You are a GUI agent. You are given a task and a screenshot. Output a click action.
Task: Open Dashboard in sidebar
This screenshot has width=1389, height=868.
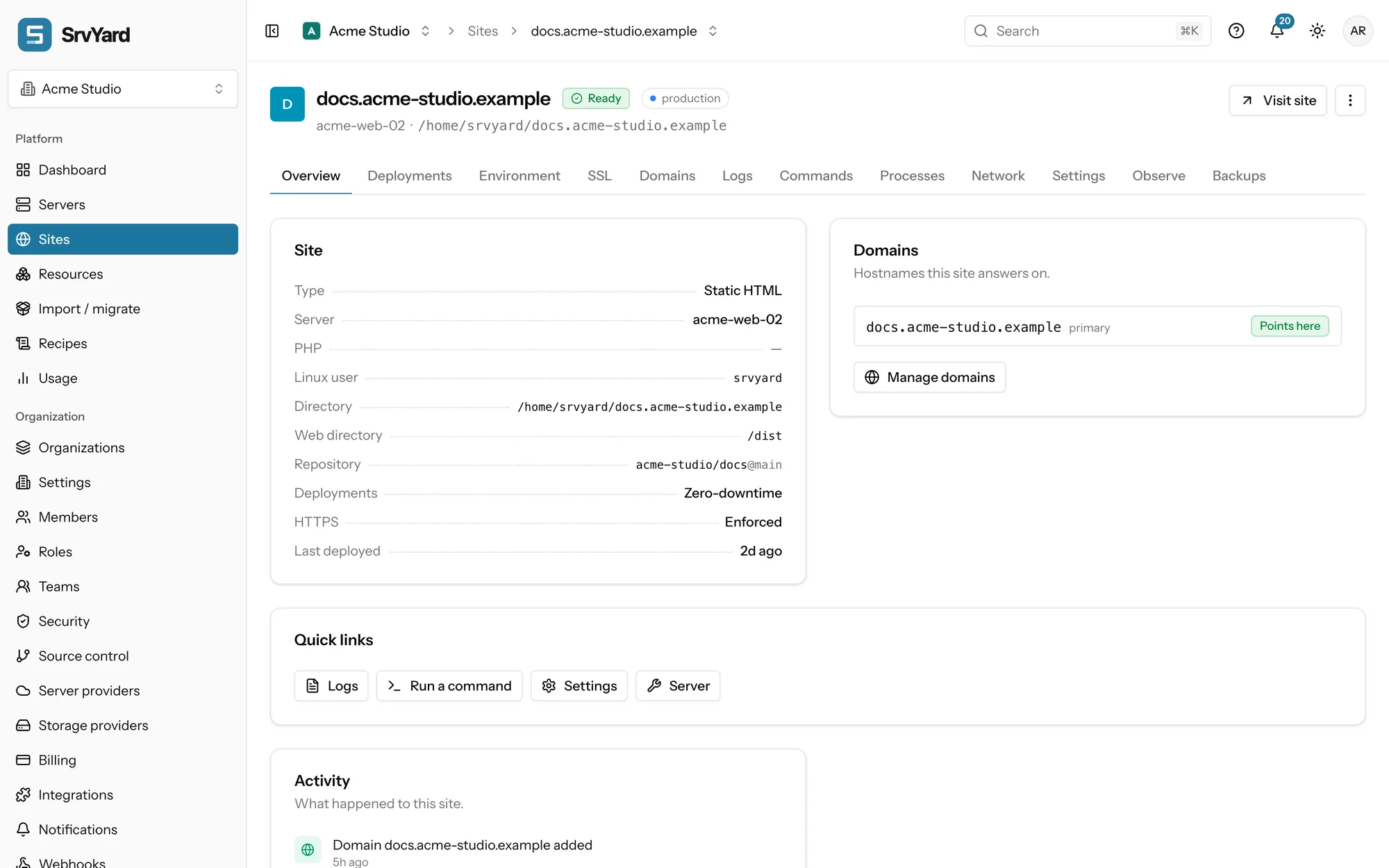[x=123, y=170]
